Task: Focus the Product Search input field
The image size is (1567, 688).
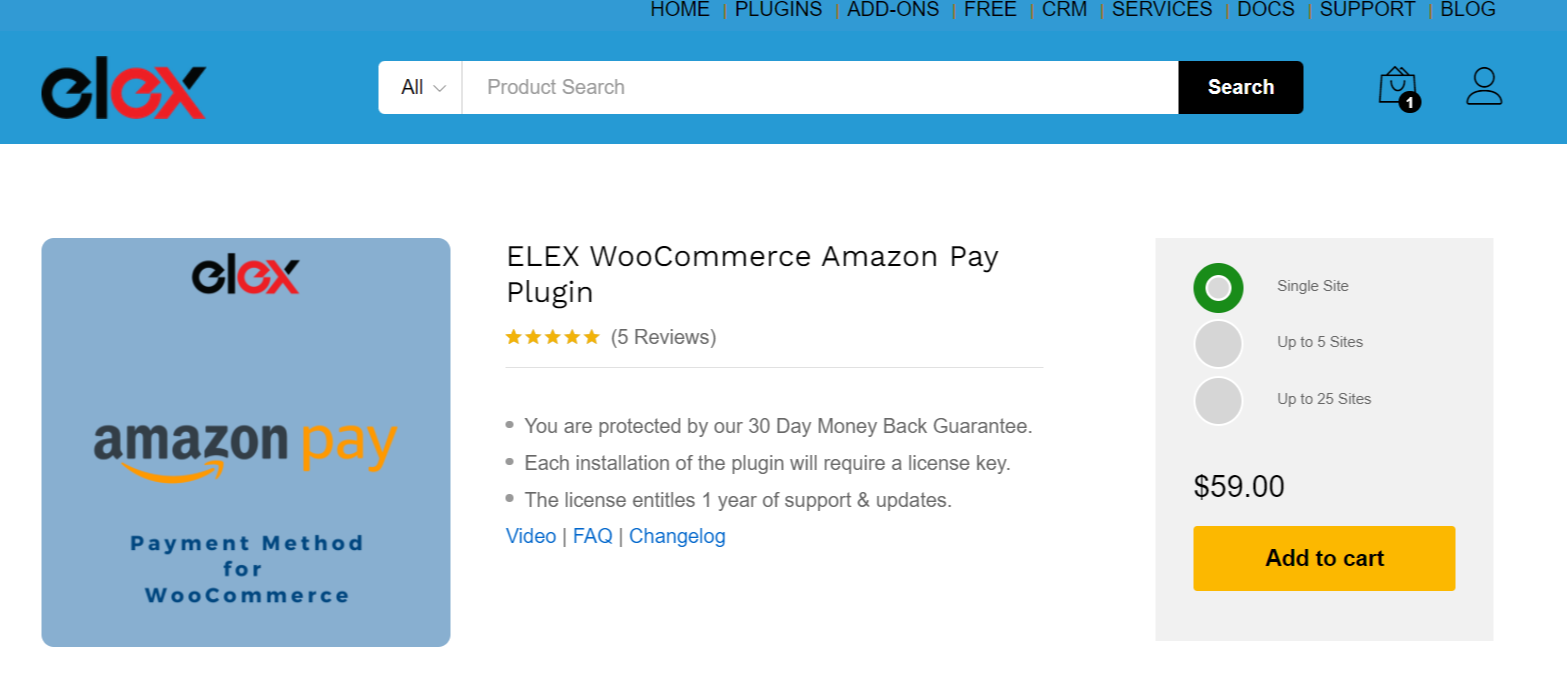Action: click(x=820, y=87)
